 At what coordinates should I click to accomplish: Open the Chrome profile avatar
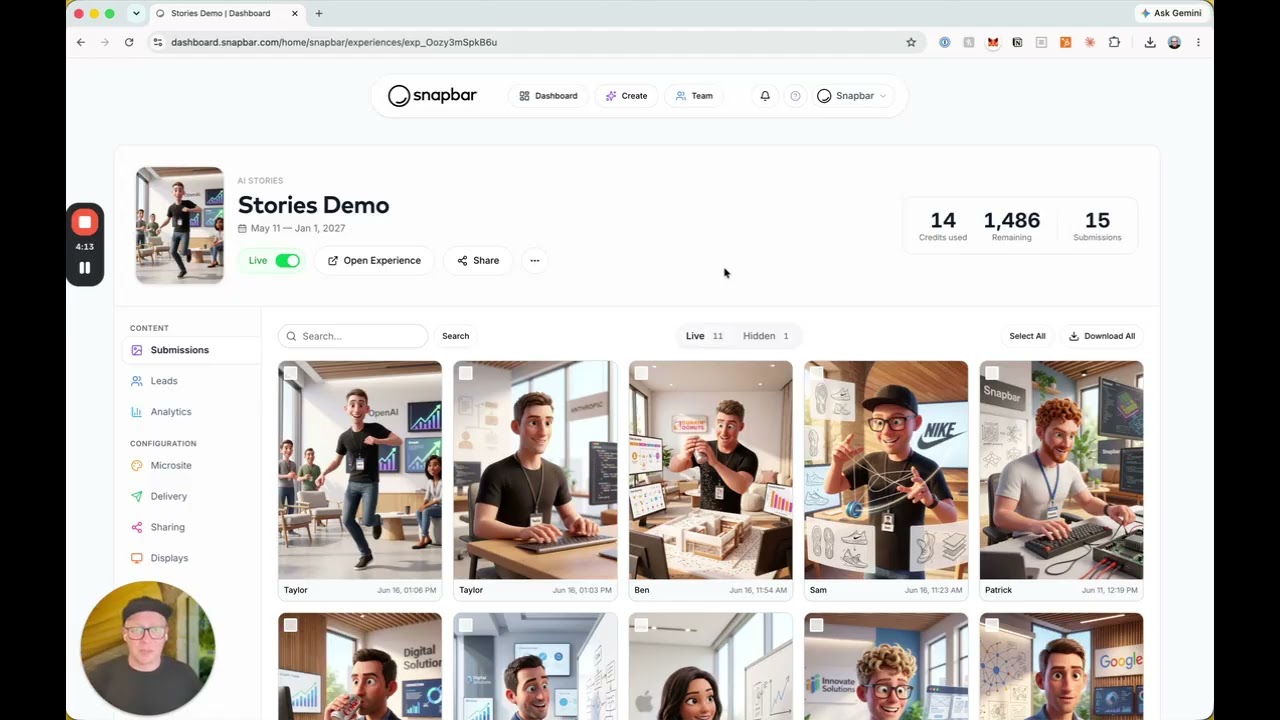(1174, 42)
